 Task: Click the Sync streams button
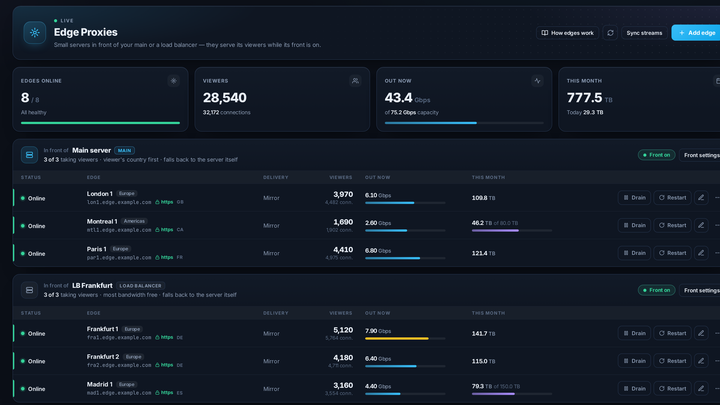[644, 33]
